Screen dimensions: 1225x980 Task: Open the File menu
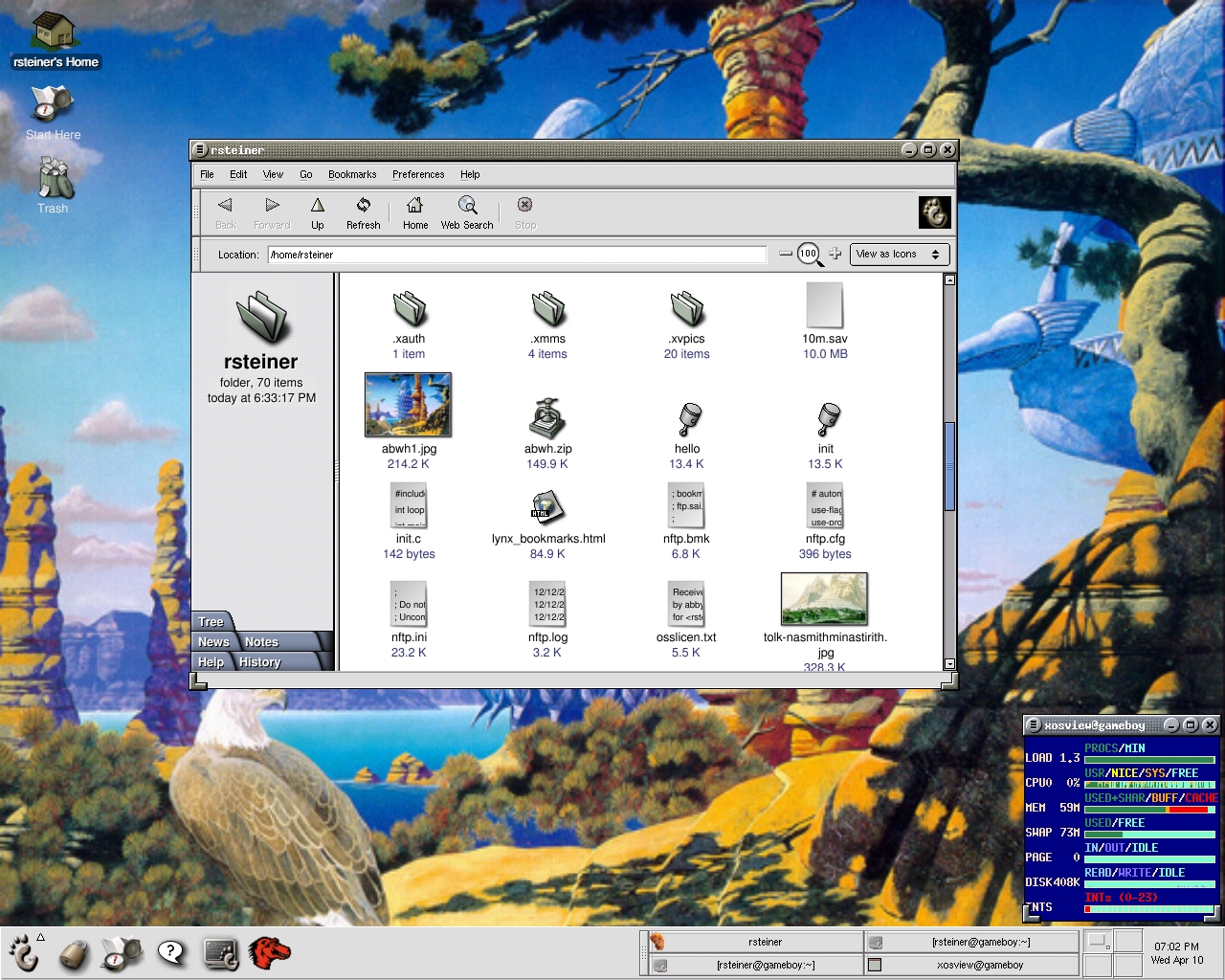[x=207, y=174]
